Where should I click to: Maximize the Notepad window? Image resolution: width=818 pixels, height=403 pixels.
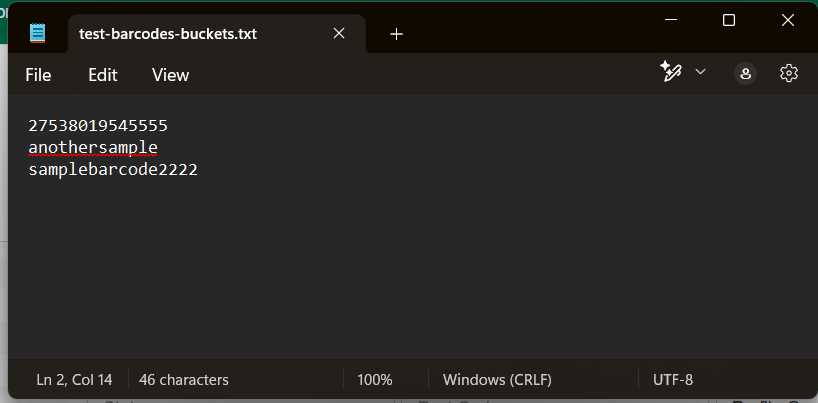(x=729, y=20)
